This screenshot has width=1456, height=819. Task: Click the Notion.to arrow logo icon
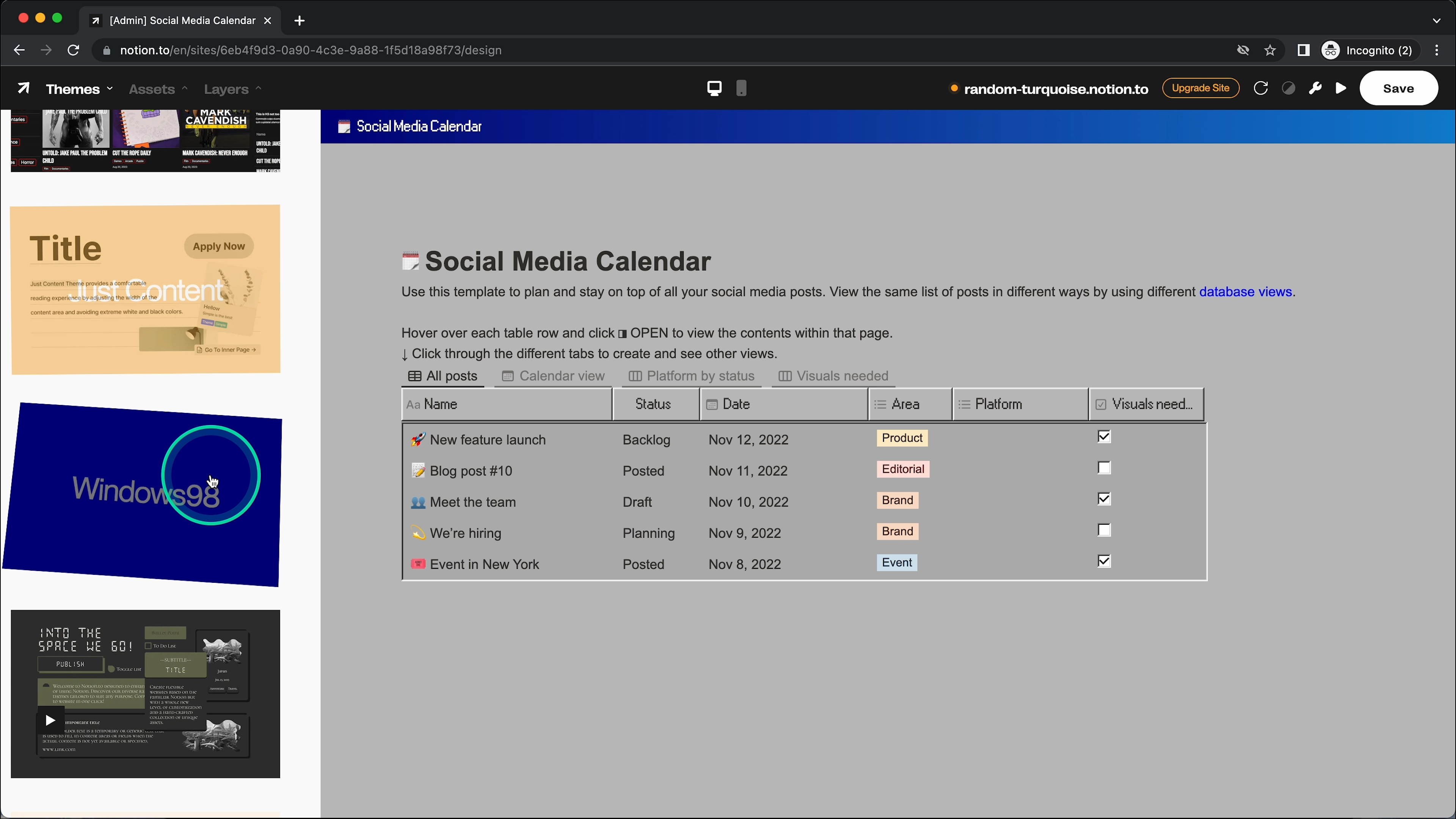coord(23,88)
